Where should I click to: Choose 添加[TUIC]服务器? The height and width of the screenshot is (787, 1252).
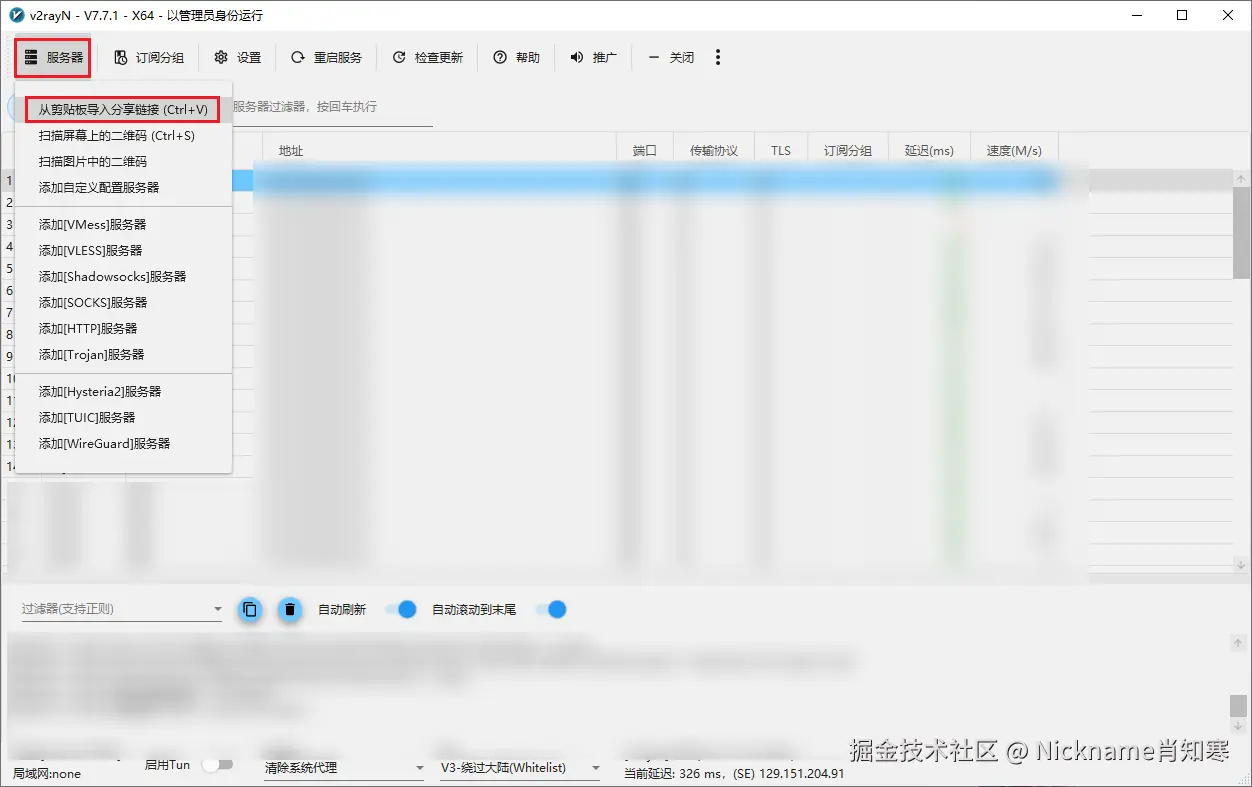point(123,417)
